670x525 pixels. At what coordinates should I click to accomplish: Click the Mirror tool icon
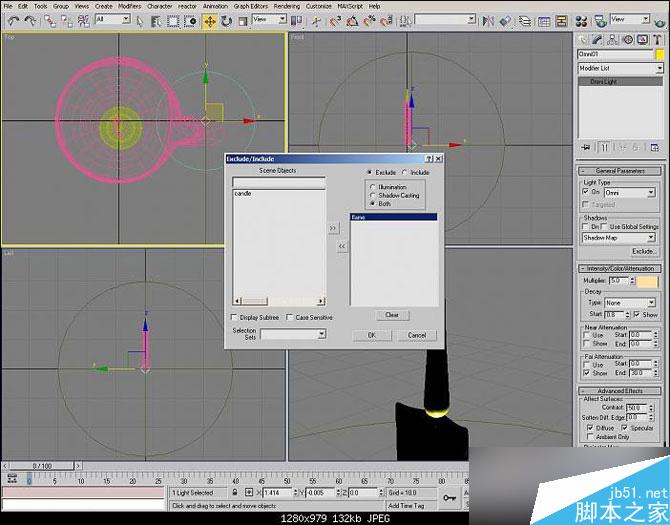pyautogui.click(x=488, y=21)
